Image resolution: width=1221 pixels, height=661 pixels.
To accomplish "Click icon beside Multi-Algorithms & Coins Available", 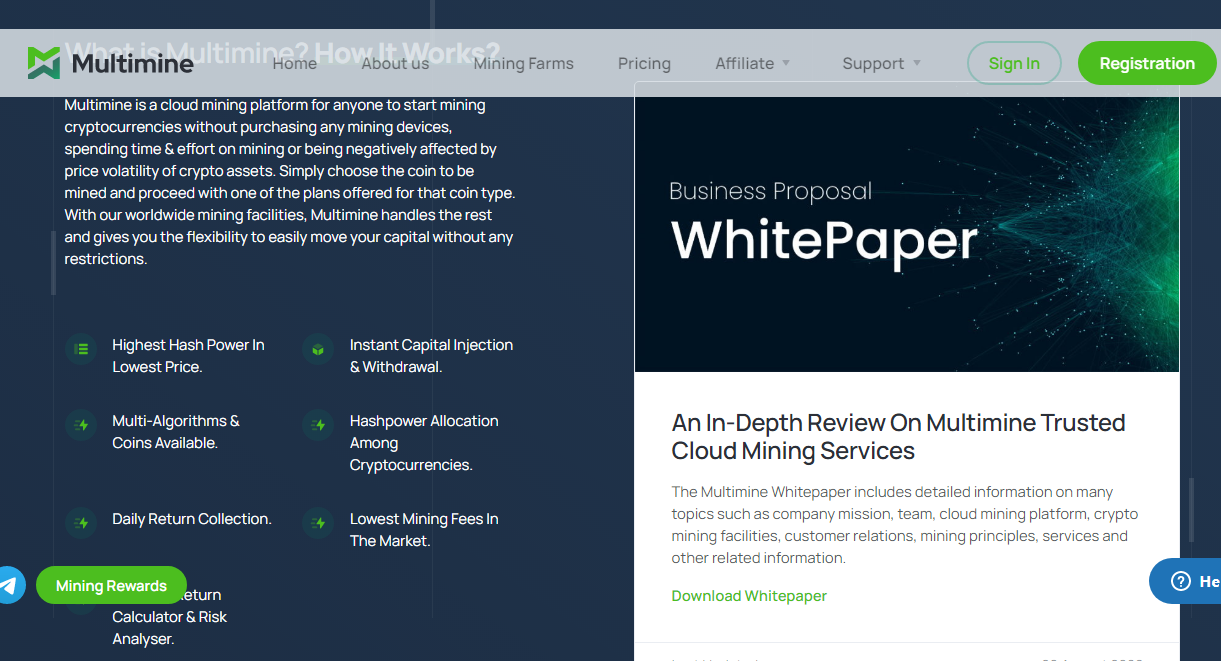I will [x=81, y=425].
